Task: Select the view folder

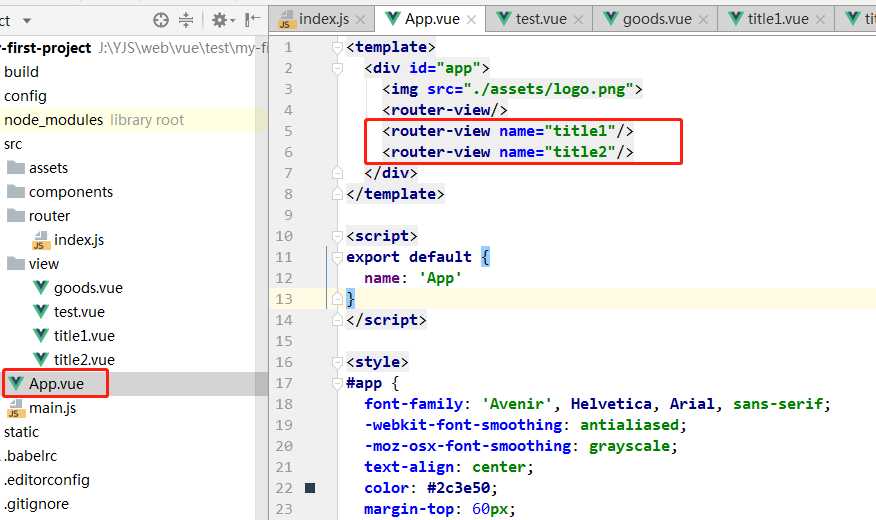Action: 44,264
